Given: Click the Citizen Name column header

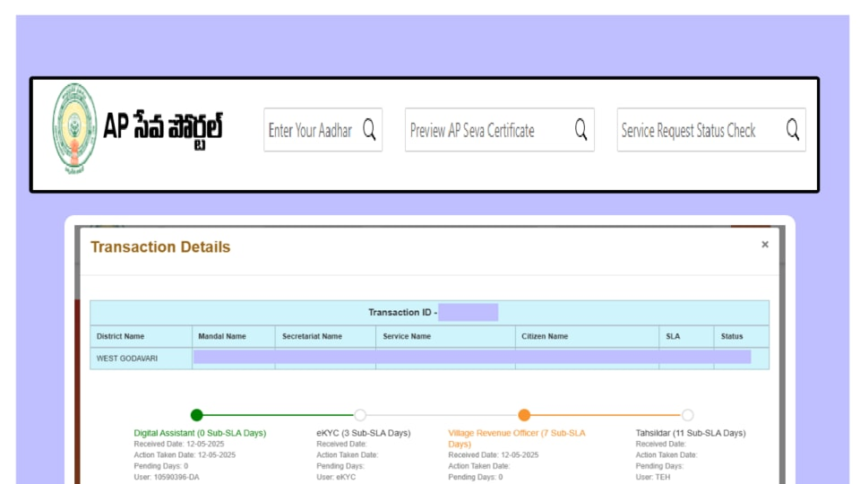Looking at the screenshot, I should click(x=545, y=337).
